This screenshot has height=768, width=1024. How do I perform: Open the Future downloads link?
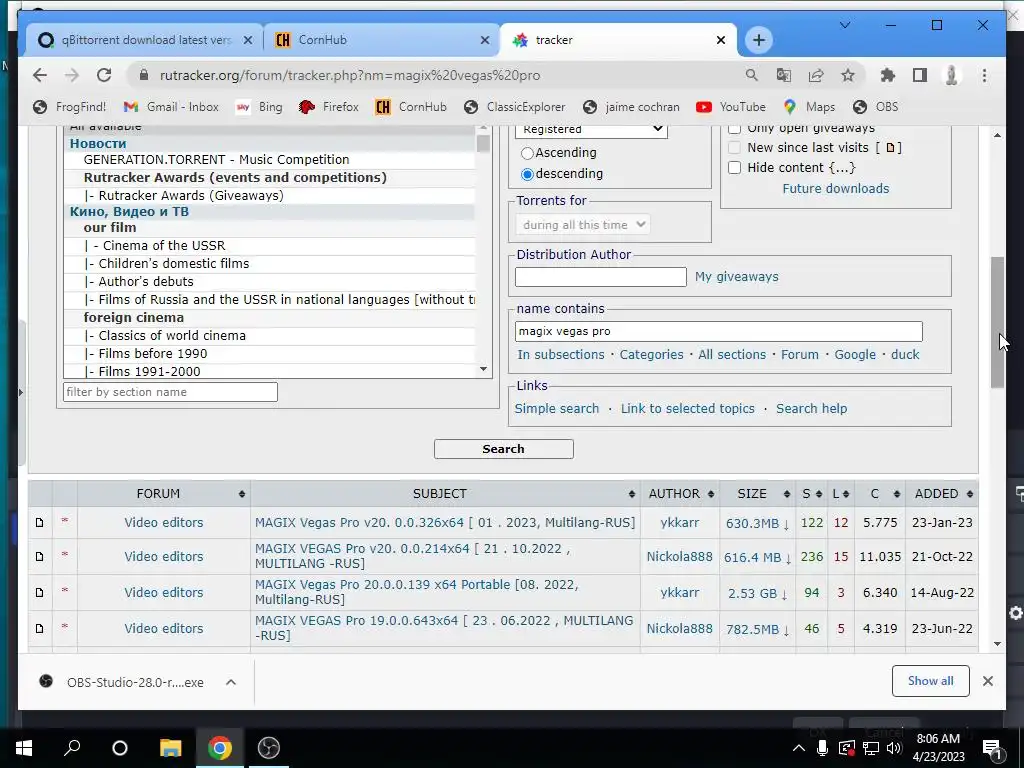tap(836, 188)
